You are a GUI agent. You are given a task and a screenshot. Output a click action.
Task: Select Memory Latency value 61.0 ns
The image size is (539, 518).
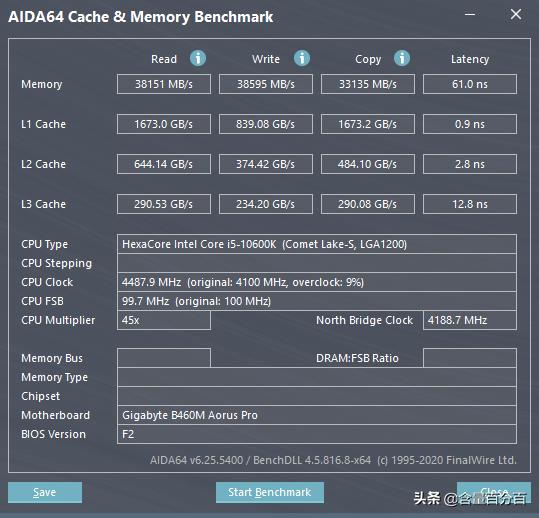click(470, 84)
